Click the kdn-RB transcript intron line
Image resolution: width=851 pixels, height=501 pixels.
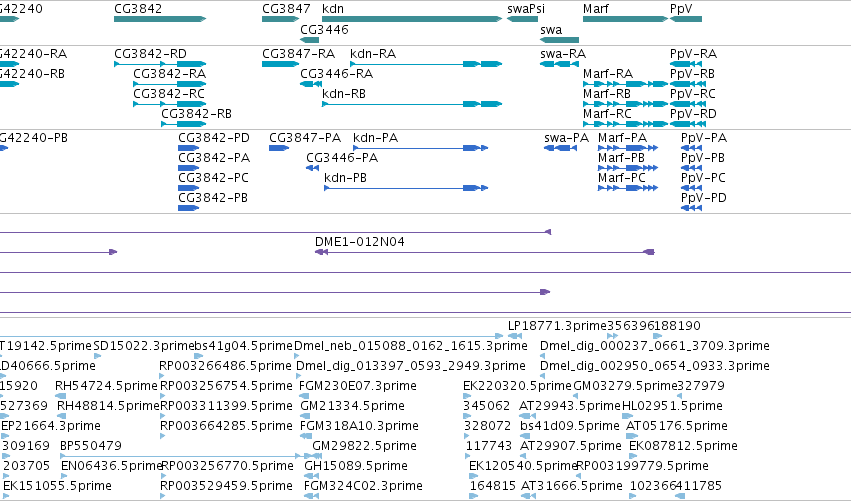393,104
